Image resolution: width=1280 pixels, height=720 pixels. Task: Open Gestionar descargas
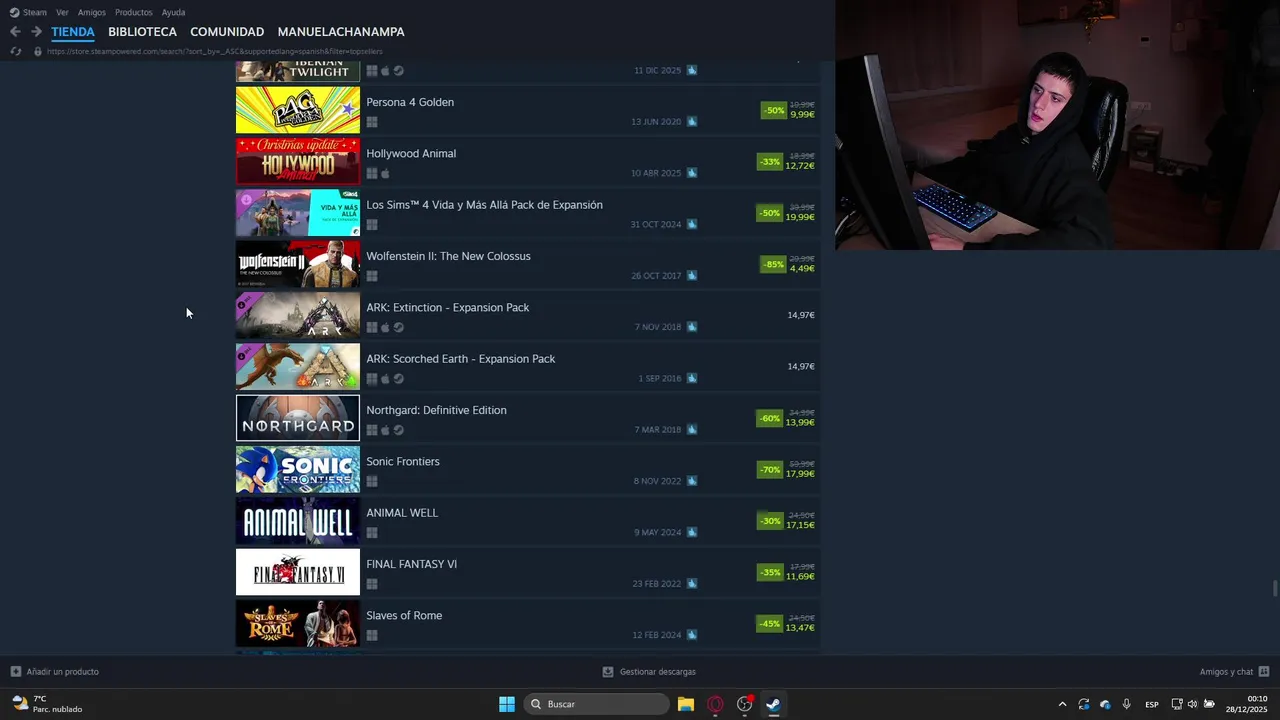point(649,672)
